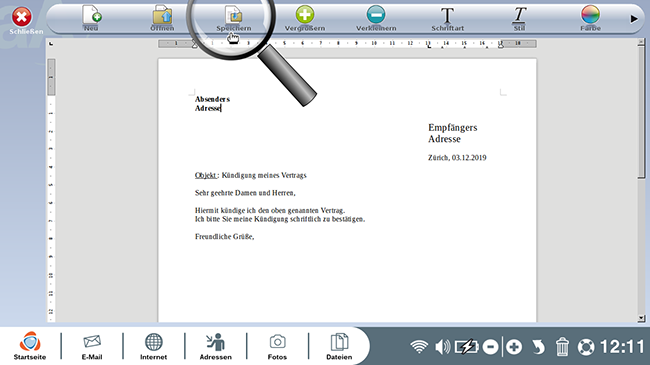
Task: Show more toolbar items with right arrow
Action: point(634,19)
